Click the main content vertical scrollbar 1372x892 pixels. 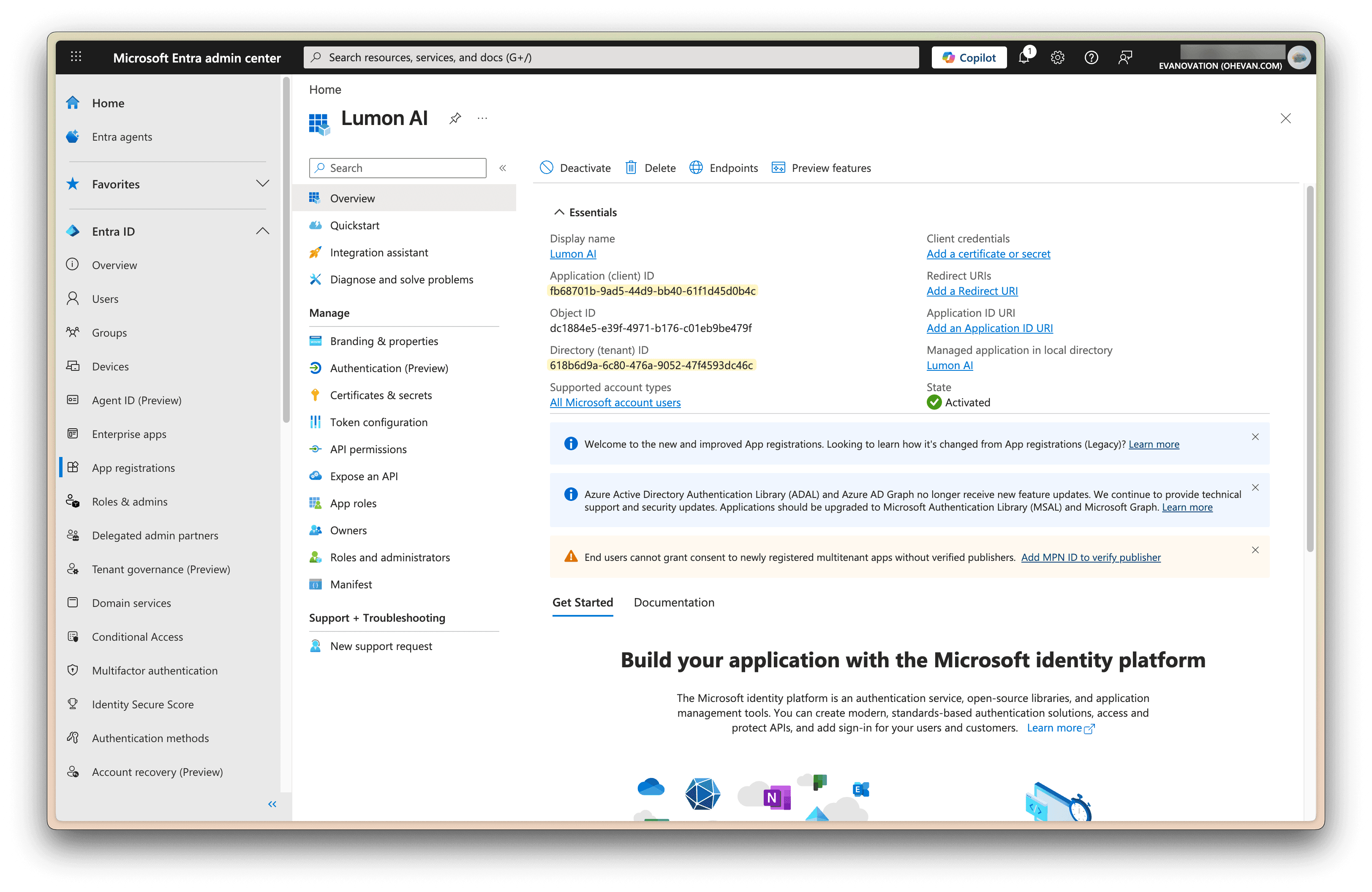1310,369
